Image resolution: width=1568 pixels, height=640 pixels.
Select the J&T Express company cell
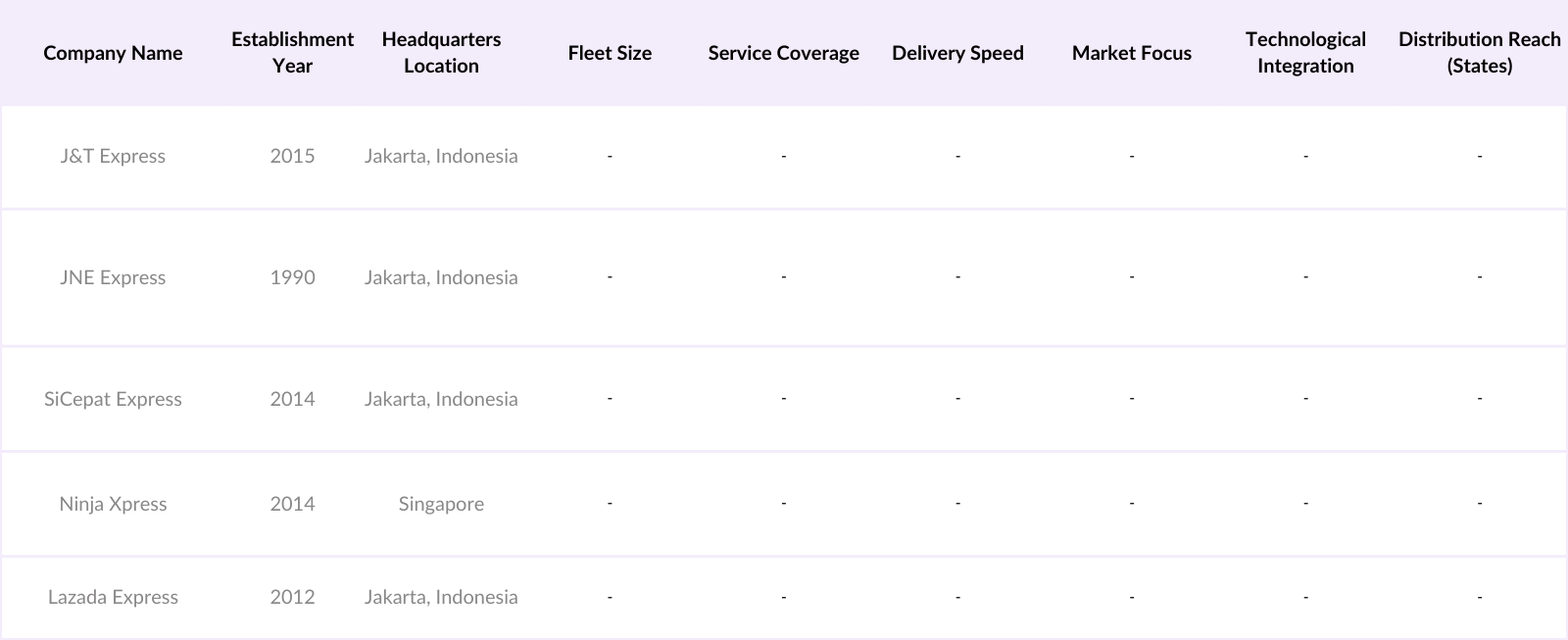[113, 156]
